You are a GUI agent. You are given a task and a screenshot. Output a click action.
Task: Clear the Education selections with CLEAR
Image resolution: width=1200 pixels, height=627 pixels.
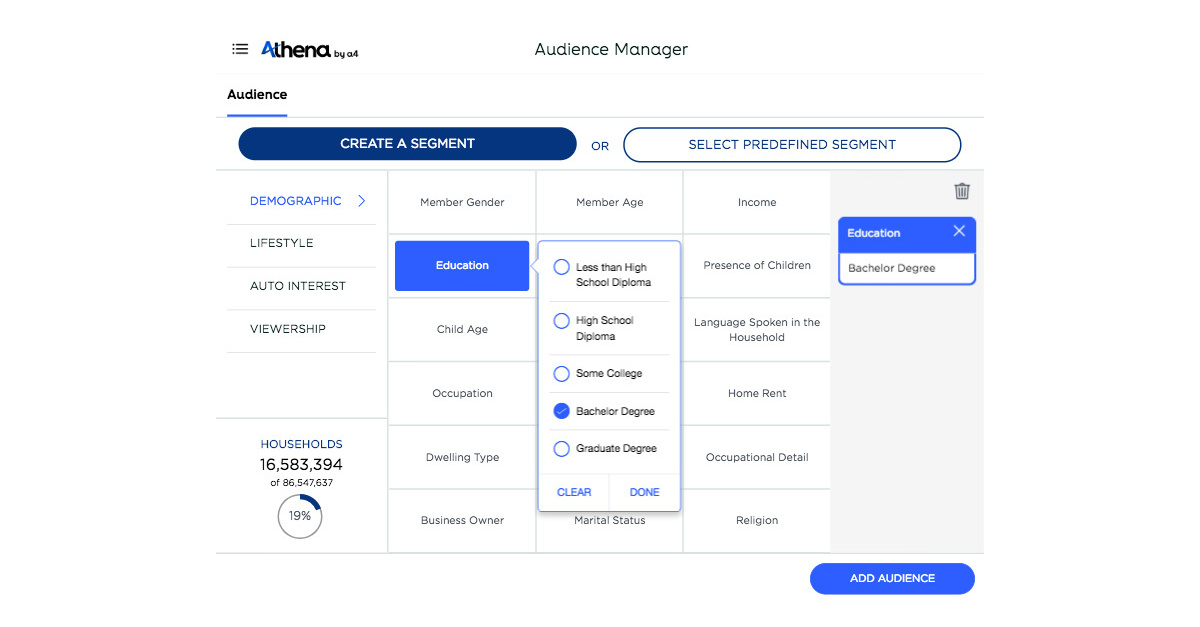click(574, 492)
